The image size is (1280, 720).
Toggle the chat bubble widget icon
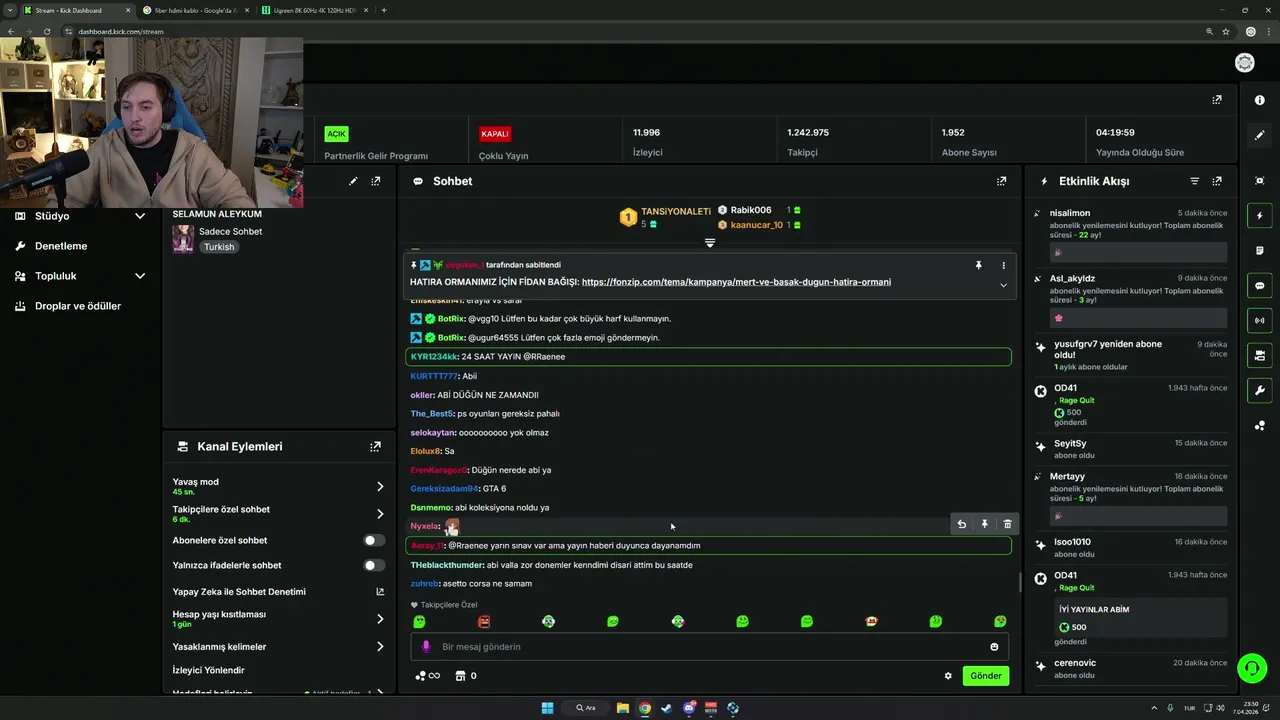coord(1260,286)
